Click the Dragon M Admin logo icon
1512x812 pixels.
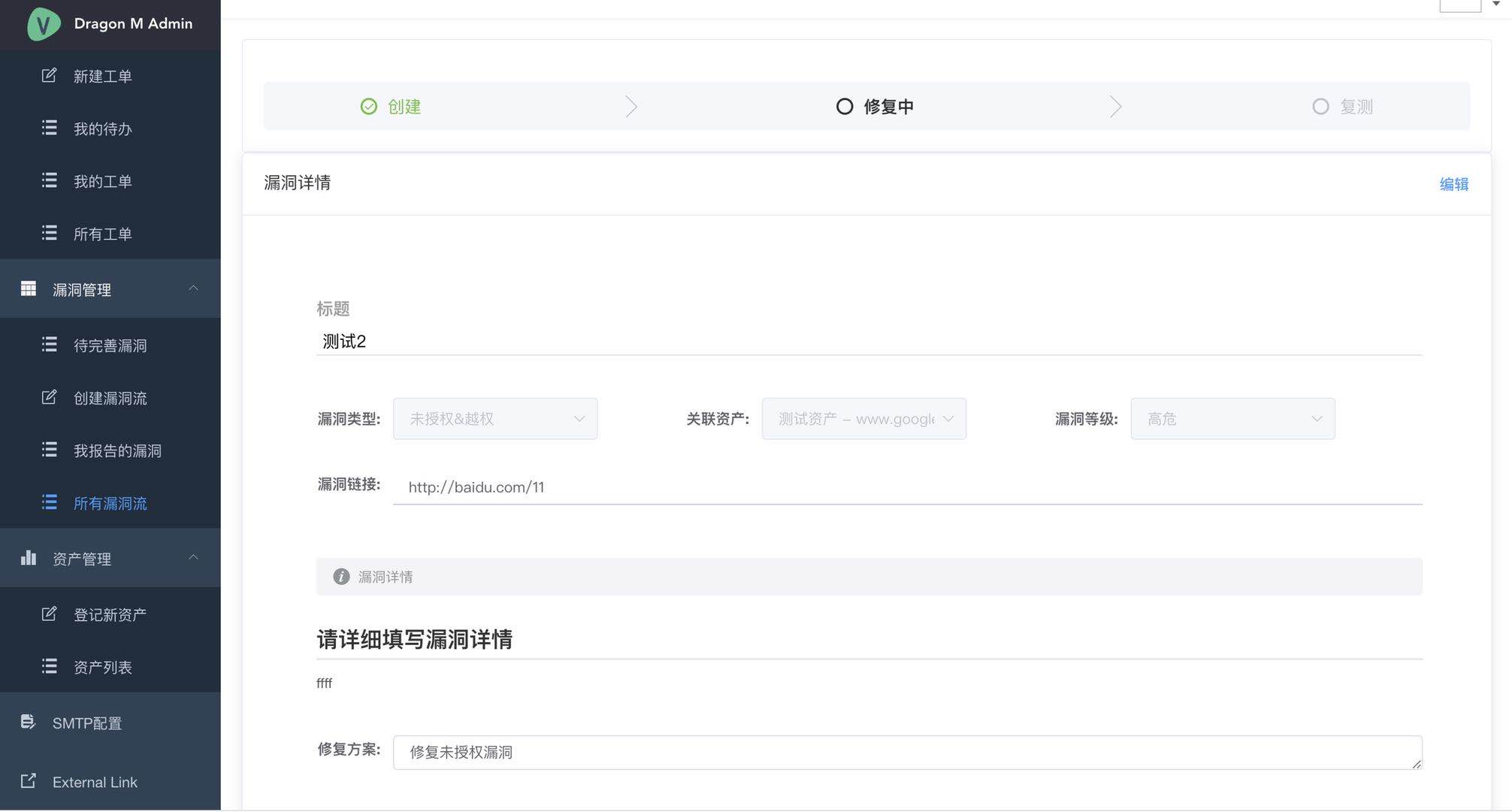point(44,24)
